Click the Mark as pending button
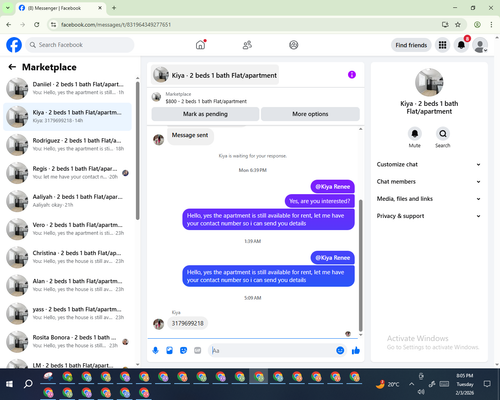 tap(205, 114)
